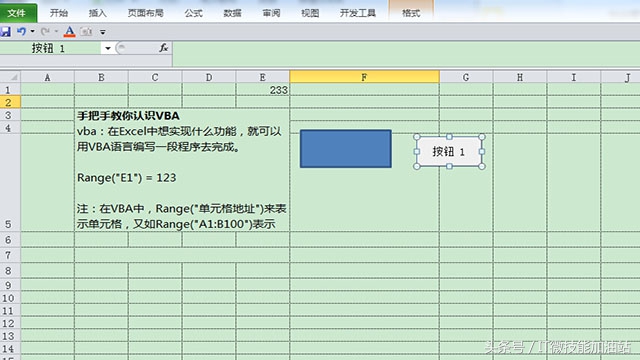Click the text Range("E1") = 123
This screenshot has height=360, width=640.
127,178
